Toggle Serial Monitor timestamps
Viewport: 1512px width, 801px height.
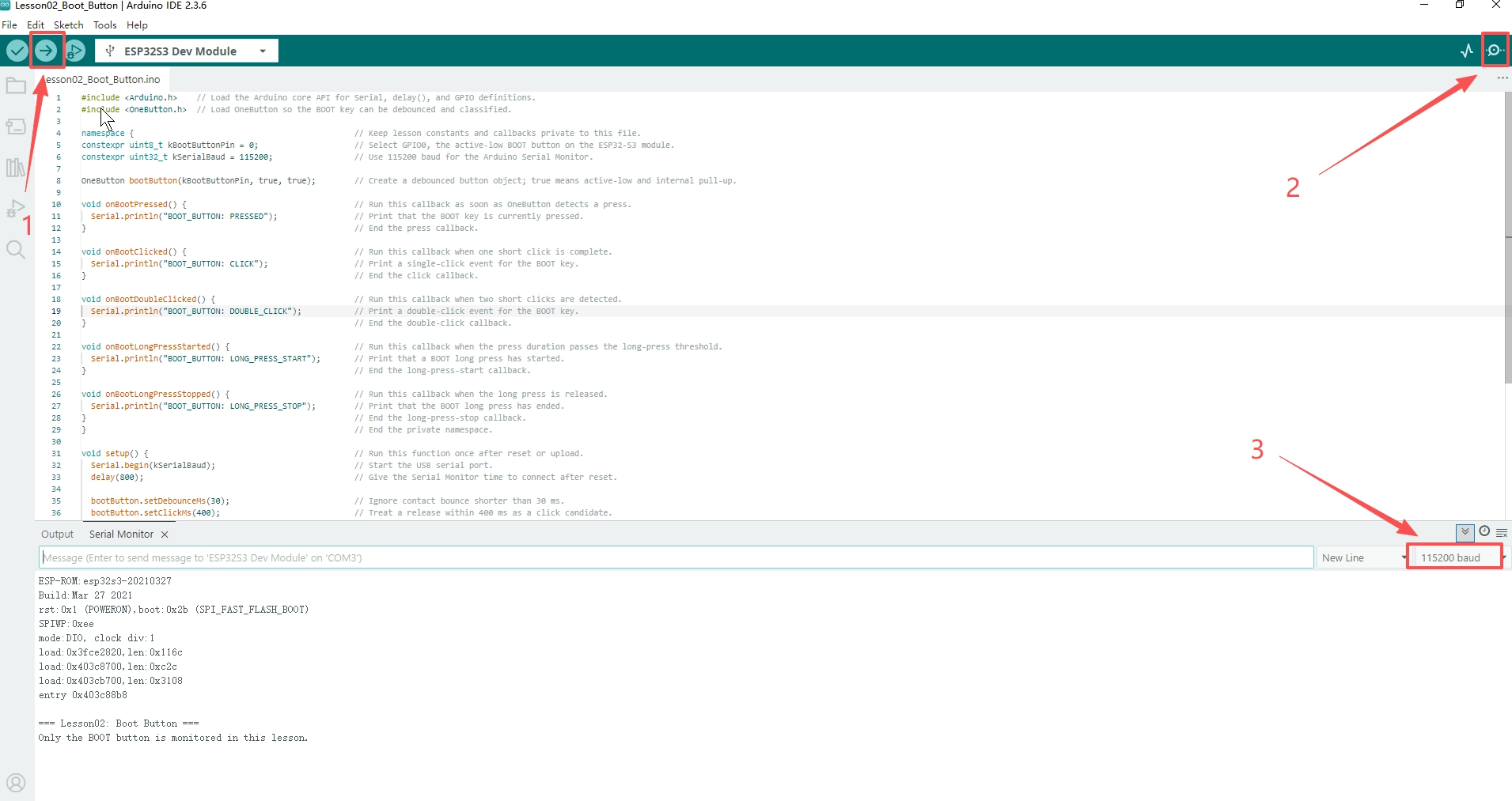pos(1484,531)
